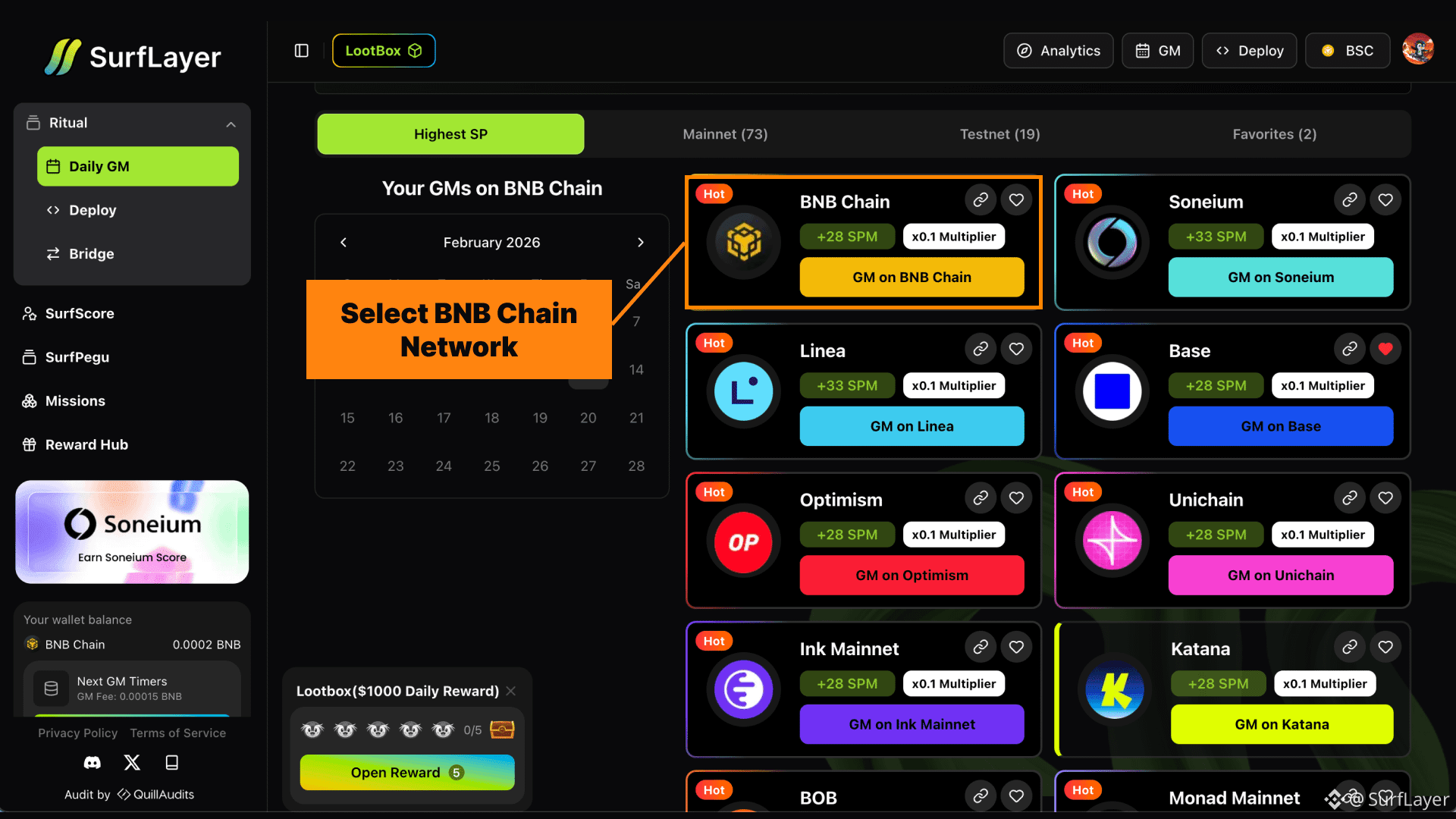Toggle the sidebar panel icon
Image resolution: width=1456 pixels, height=819 pixels.
click(x=301, y=51)
